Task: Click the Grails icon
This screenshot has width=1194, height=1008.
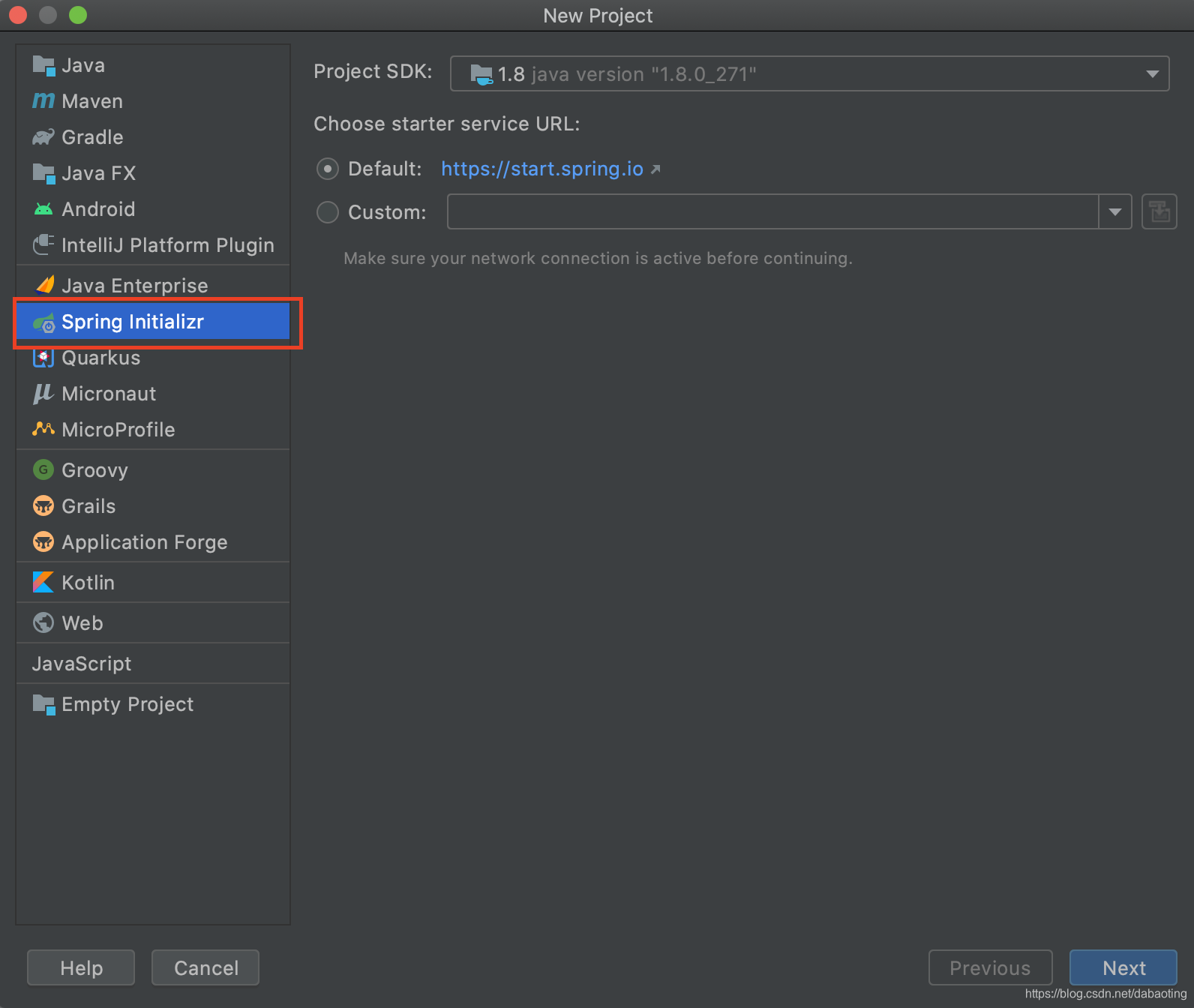Action: click(x=43, y=505)
